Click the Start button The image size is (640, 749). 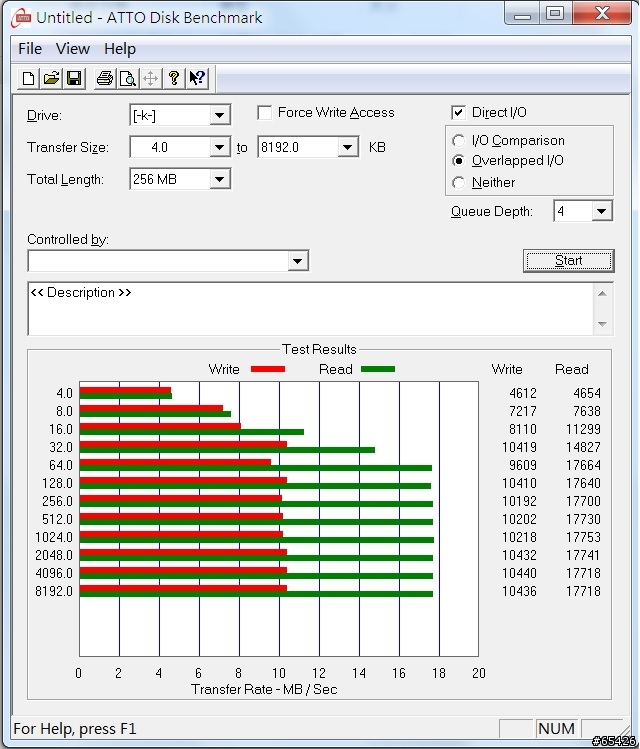pyautogui.click(x=568, y=261)
